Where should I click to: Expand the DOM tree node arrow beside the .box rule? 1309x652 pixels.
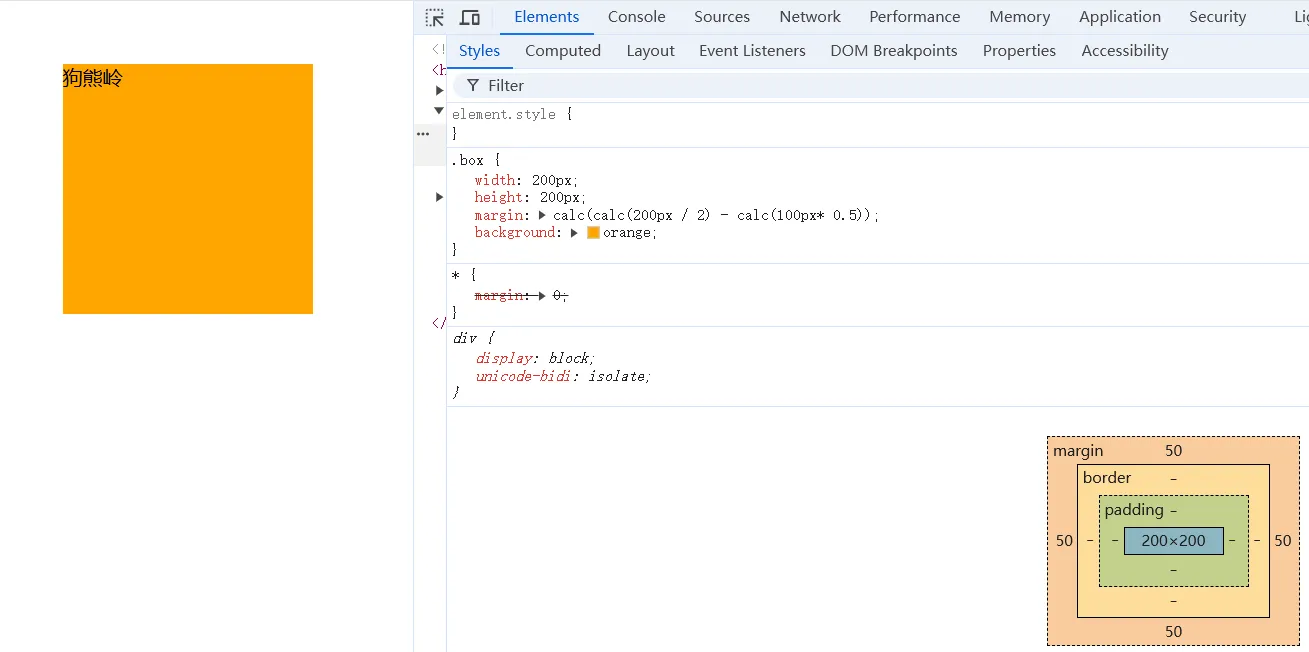coord(439,197)
